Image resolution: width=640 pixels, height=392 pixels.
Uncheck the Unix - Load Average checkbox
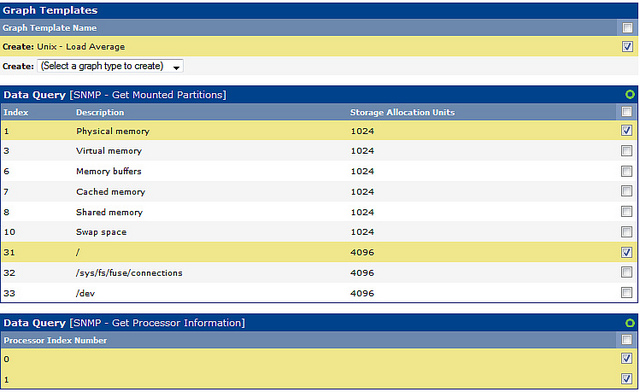627,47
